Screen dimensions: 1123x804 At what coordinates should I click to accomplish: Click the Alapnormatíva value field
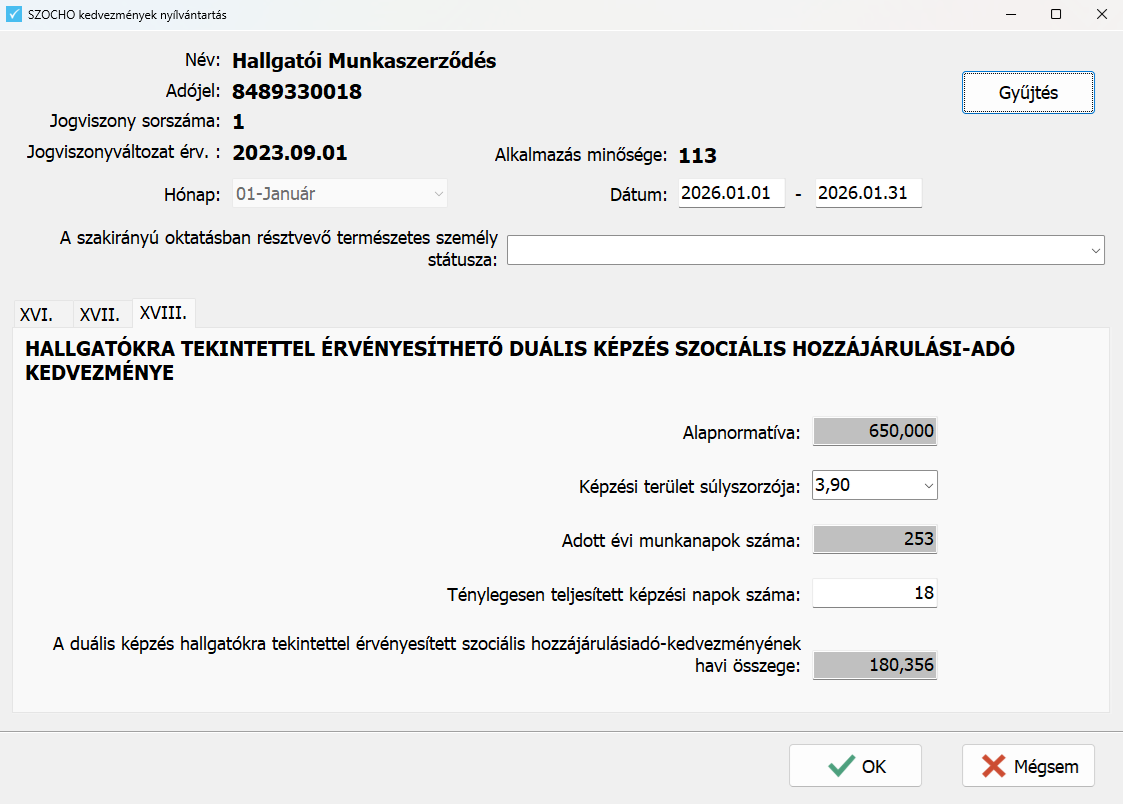pyautogui.click(x=875, y=432)
